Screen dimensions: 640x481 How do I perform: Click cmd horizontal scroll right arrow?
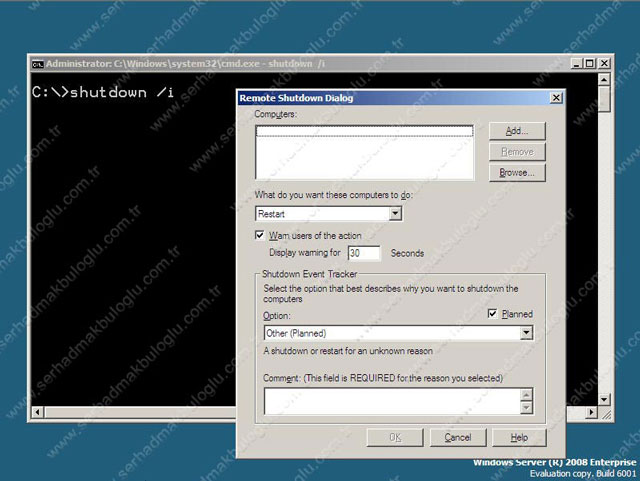591,412
